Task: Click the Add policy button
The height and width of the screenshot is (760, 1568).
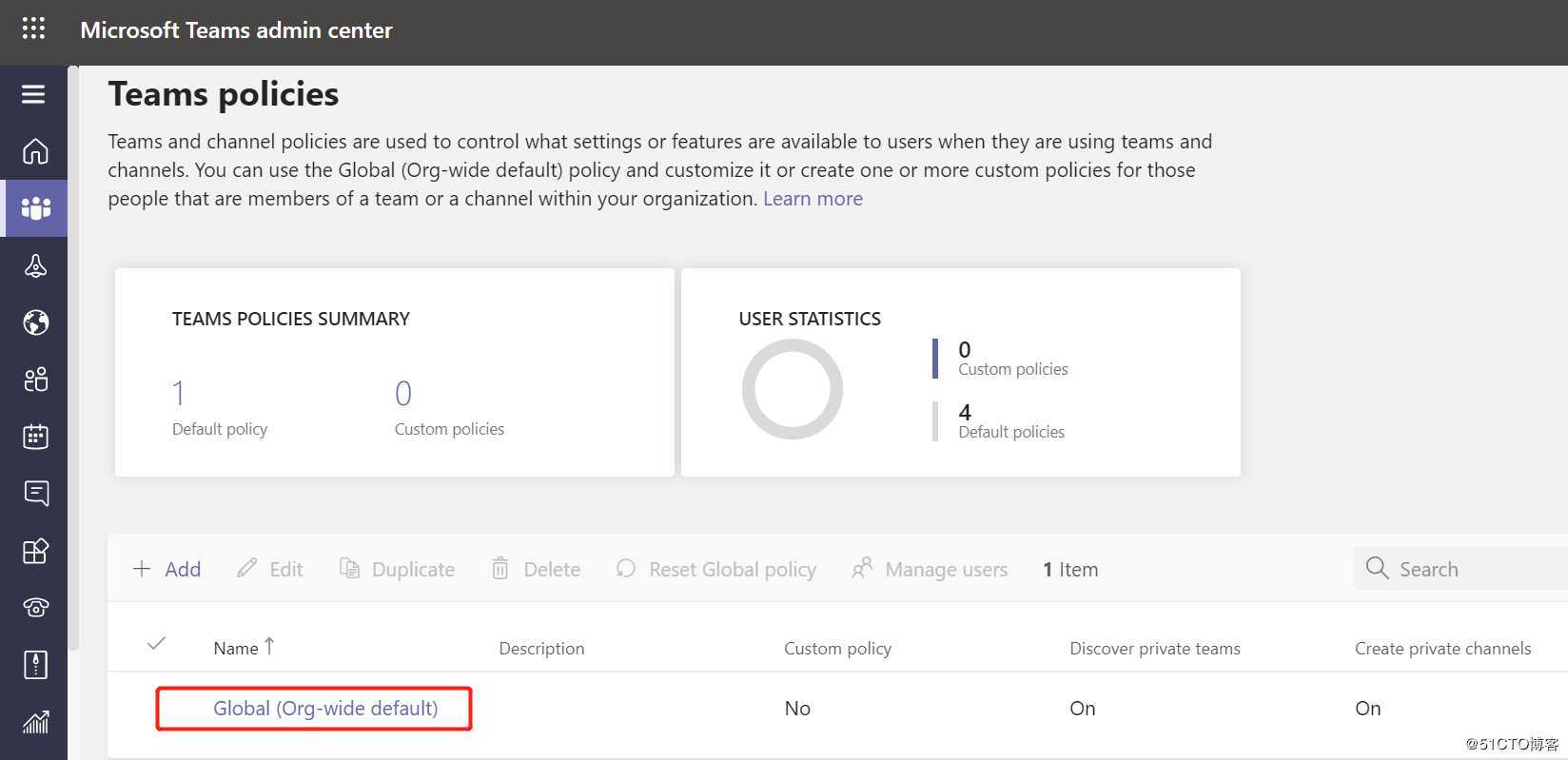Action: pyautogui.click(x=167, y=569)
